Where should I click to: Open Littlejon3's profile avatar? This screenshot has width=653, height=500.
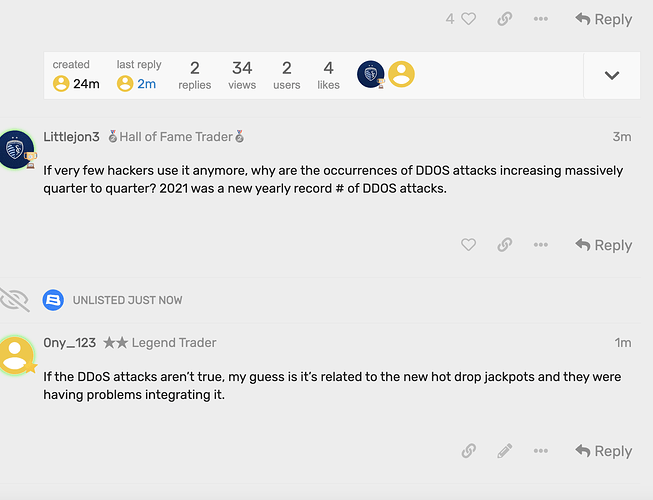(x=16, y=151)
